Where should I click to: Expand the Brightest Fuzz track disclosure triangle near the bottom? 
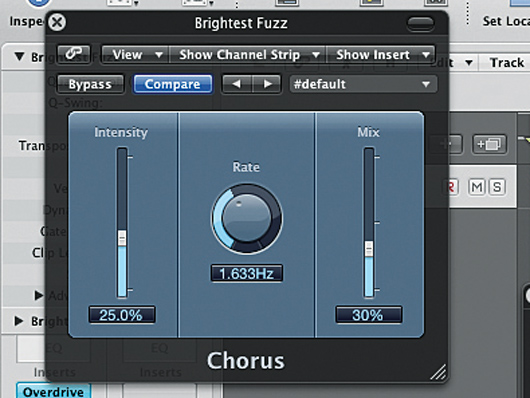tap(19, 321)
